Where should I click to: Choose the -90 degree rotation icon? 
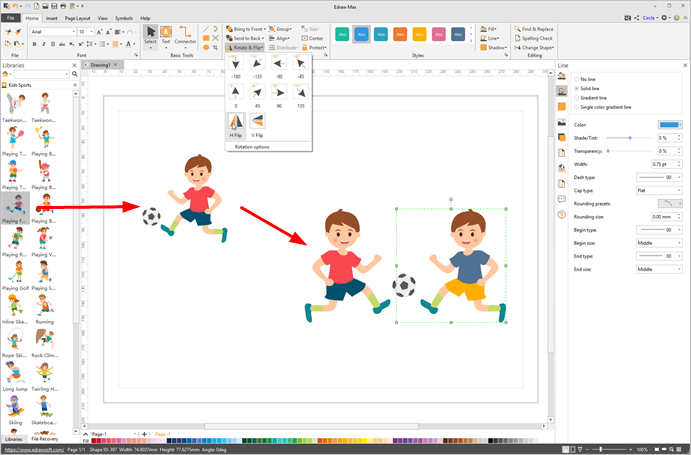tap(279, 63)
